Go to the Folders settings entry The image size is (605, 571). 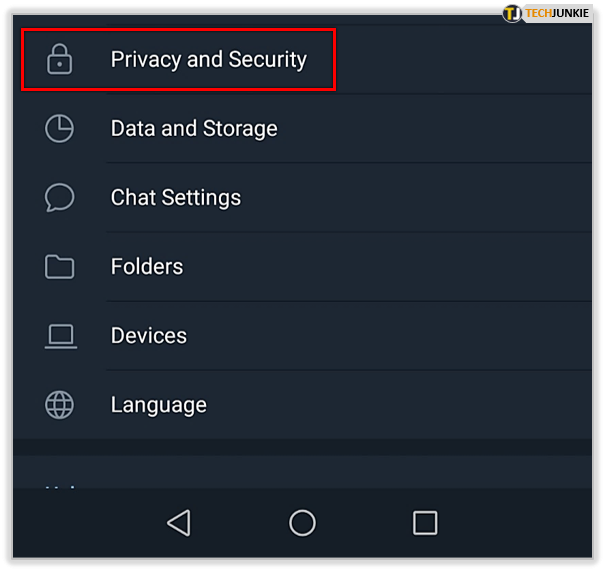[x=147, y=267]
